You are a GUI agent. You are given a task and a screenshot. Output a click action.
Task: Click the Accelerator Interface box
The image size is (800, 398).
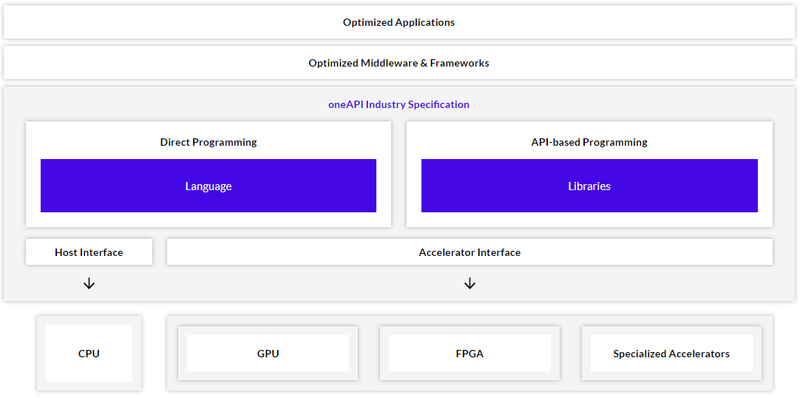point(469,252)
